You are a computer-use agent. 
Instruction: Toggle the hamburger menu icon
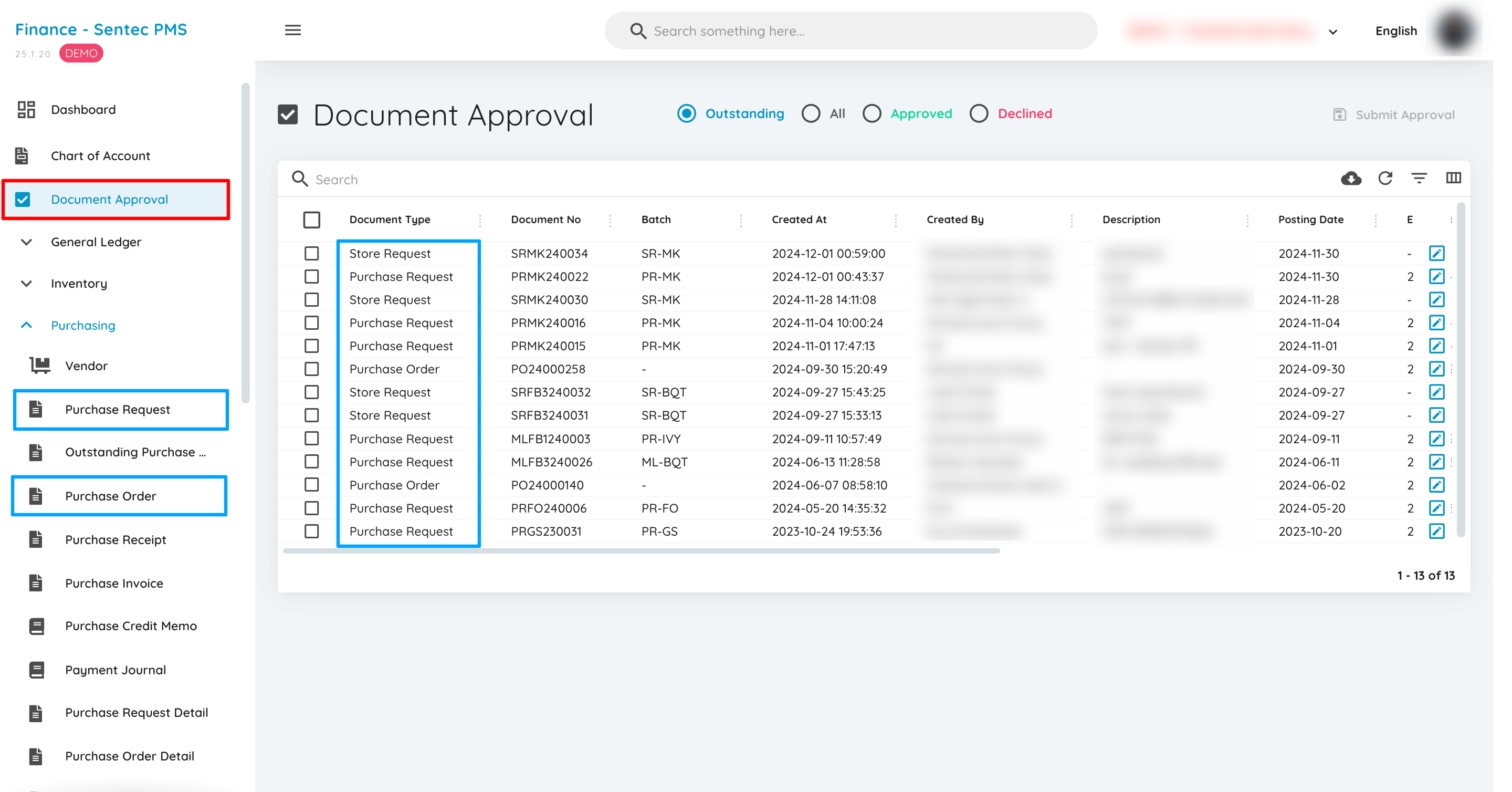(x=292, y=30)
